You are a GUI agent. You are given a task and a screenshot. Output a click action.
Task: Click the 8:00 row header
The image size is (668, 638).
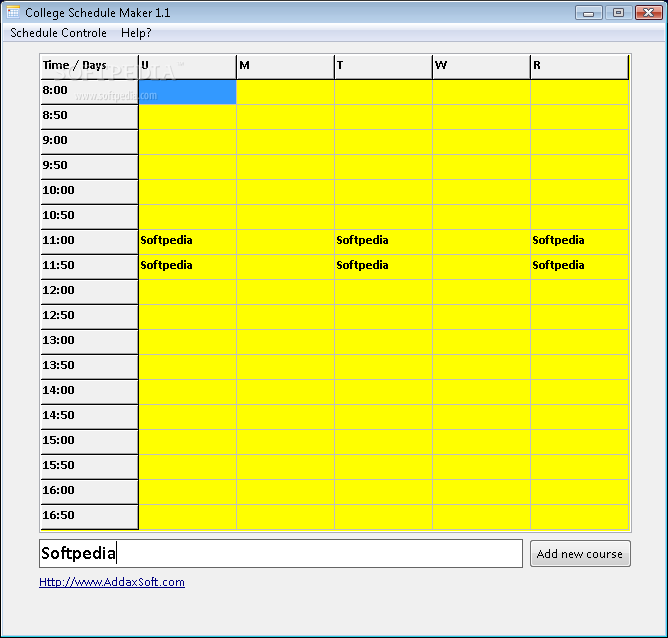[89, 92]
